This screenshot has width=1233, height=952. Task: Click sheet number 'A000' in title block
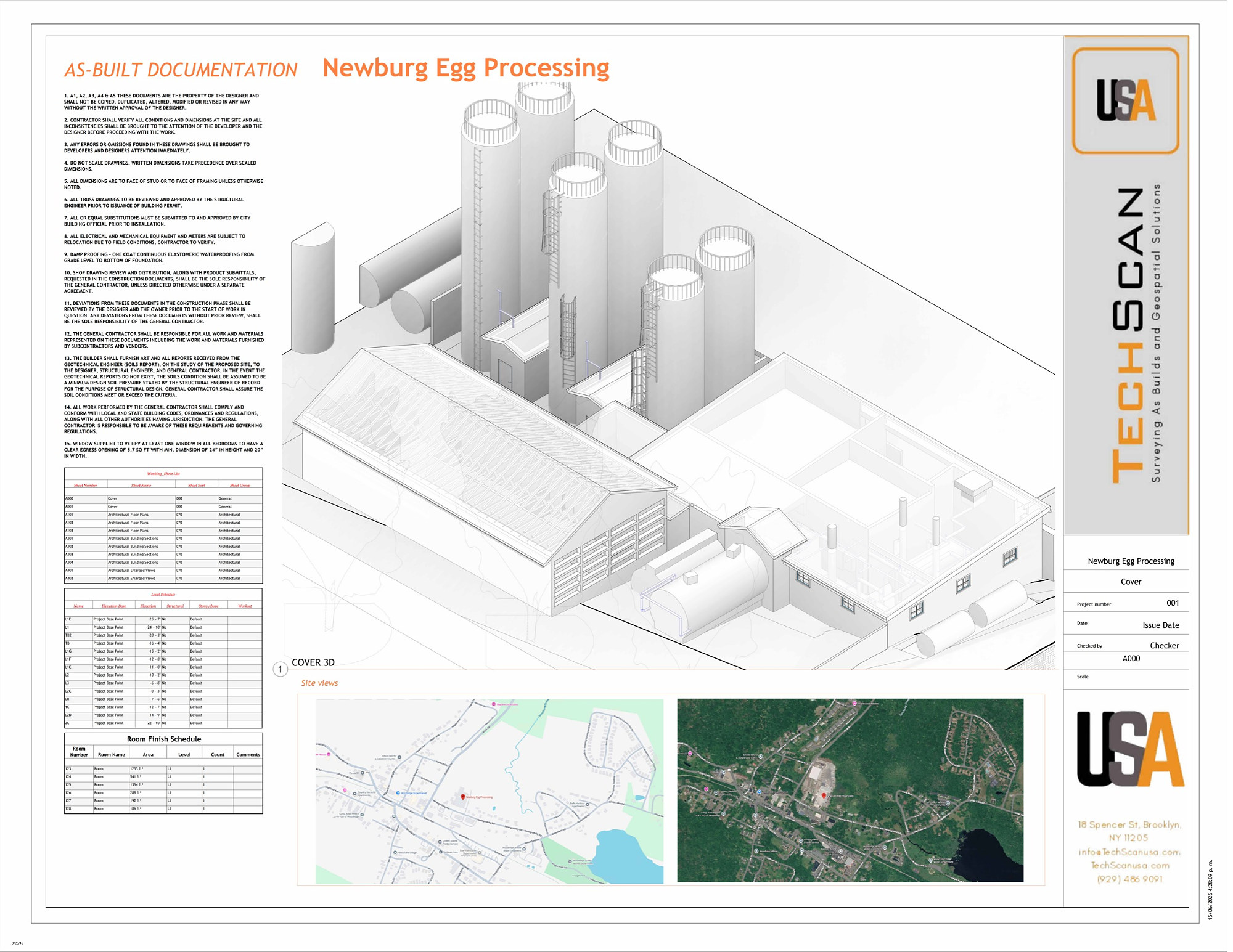(x=1131, y=659)
